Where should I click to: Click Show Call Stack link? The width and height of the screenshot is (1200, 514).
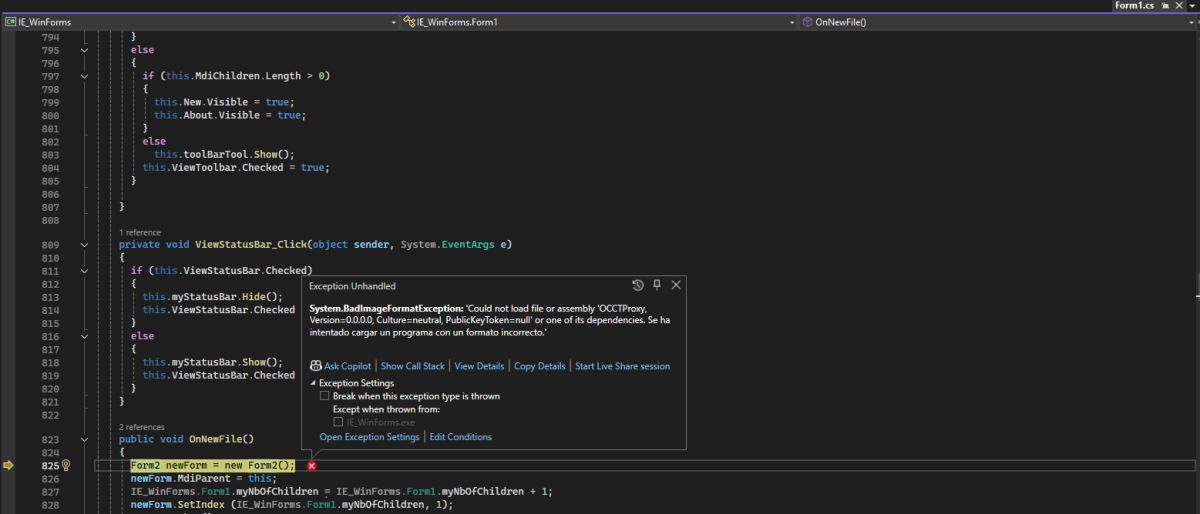click(413, 366)
